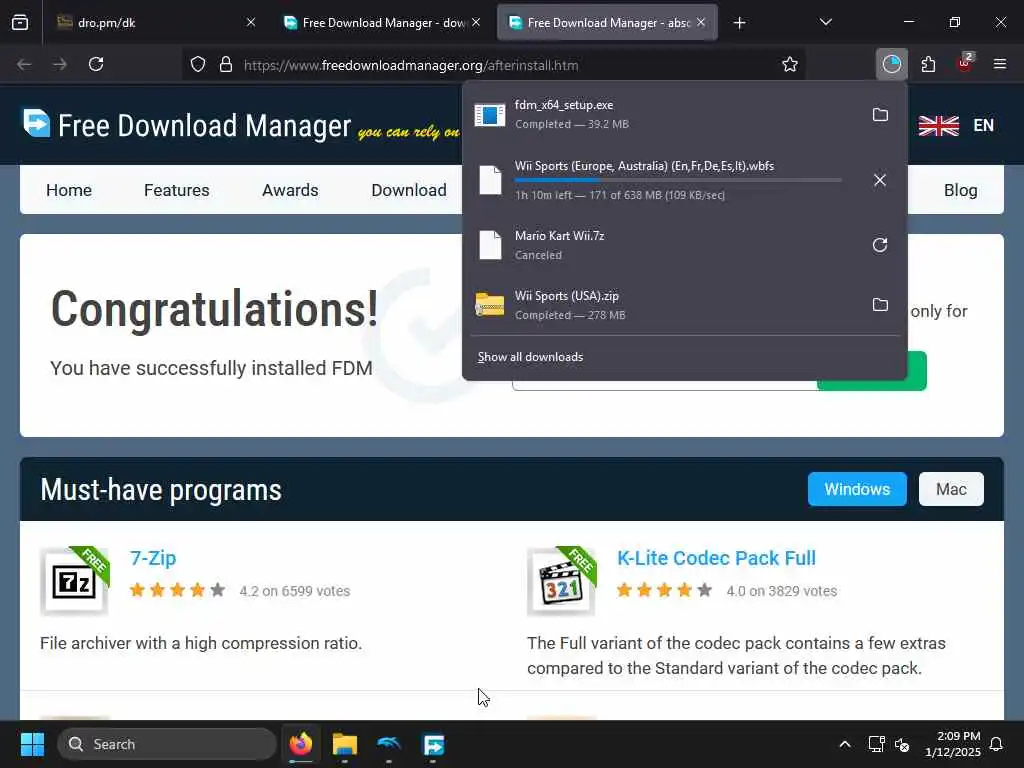Go back to the previous page

tap(24, 64)
